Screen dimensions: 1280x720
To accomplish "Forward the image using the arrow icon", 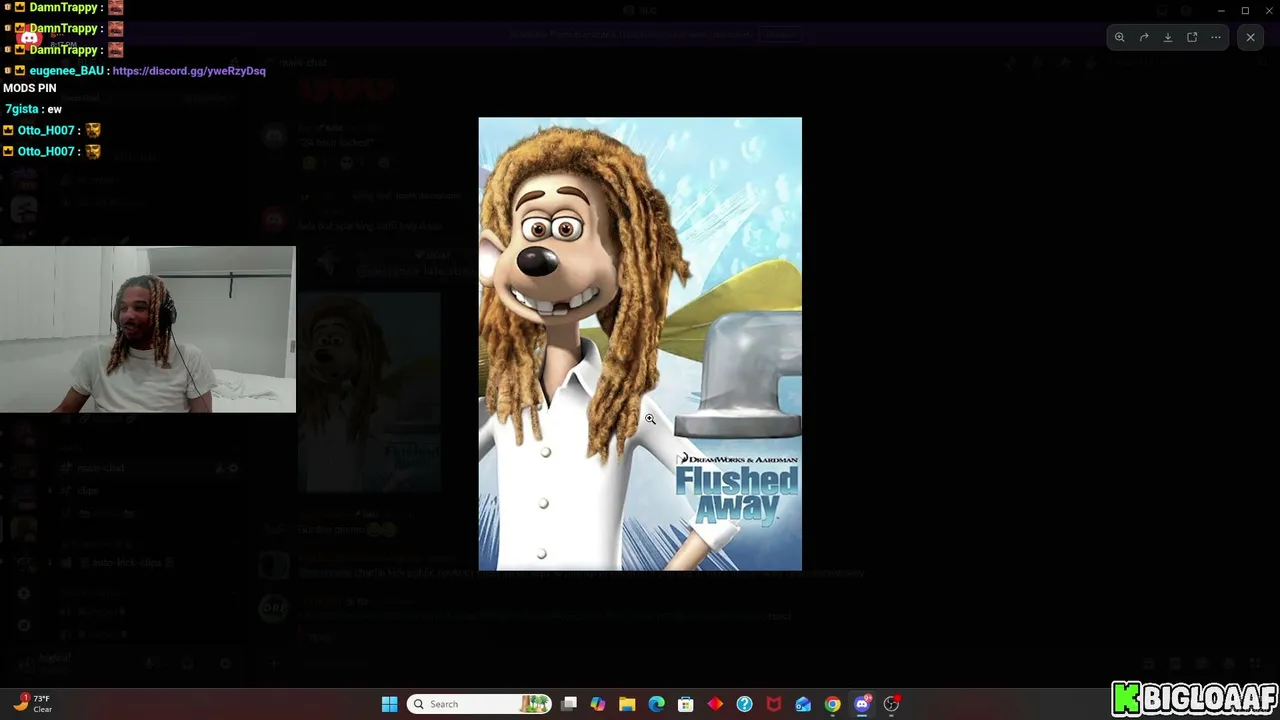I will 1144,38.
